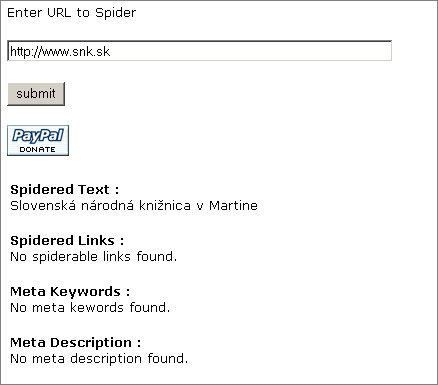Screen dimensions: 438x385
Task: Click the word 'knižnica' in spidered text
Action: pos(165,205)
